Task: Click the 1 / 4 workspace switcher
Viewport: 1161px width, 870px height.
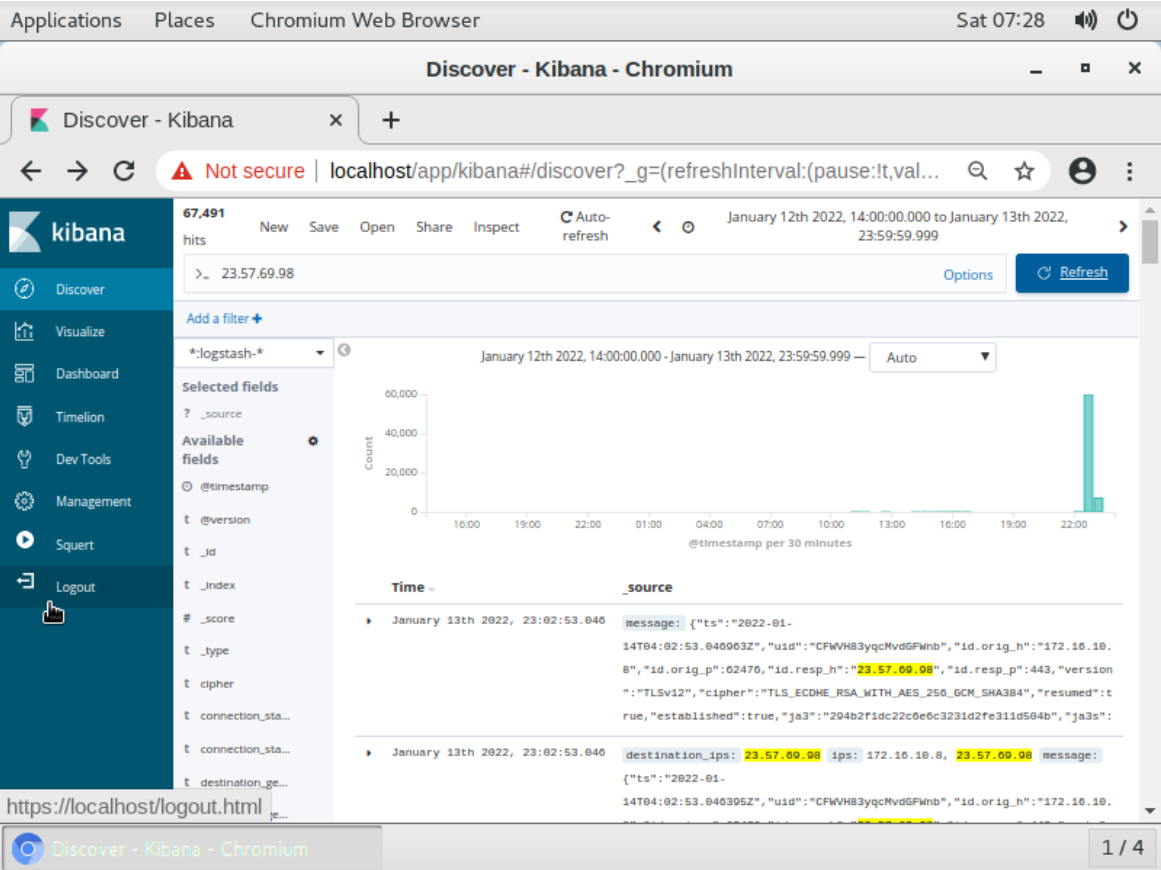Action: (x=1122, y=847)
